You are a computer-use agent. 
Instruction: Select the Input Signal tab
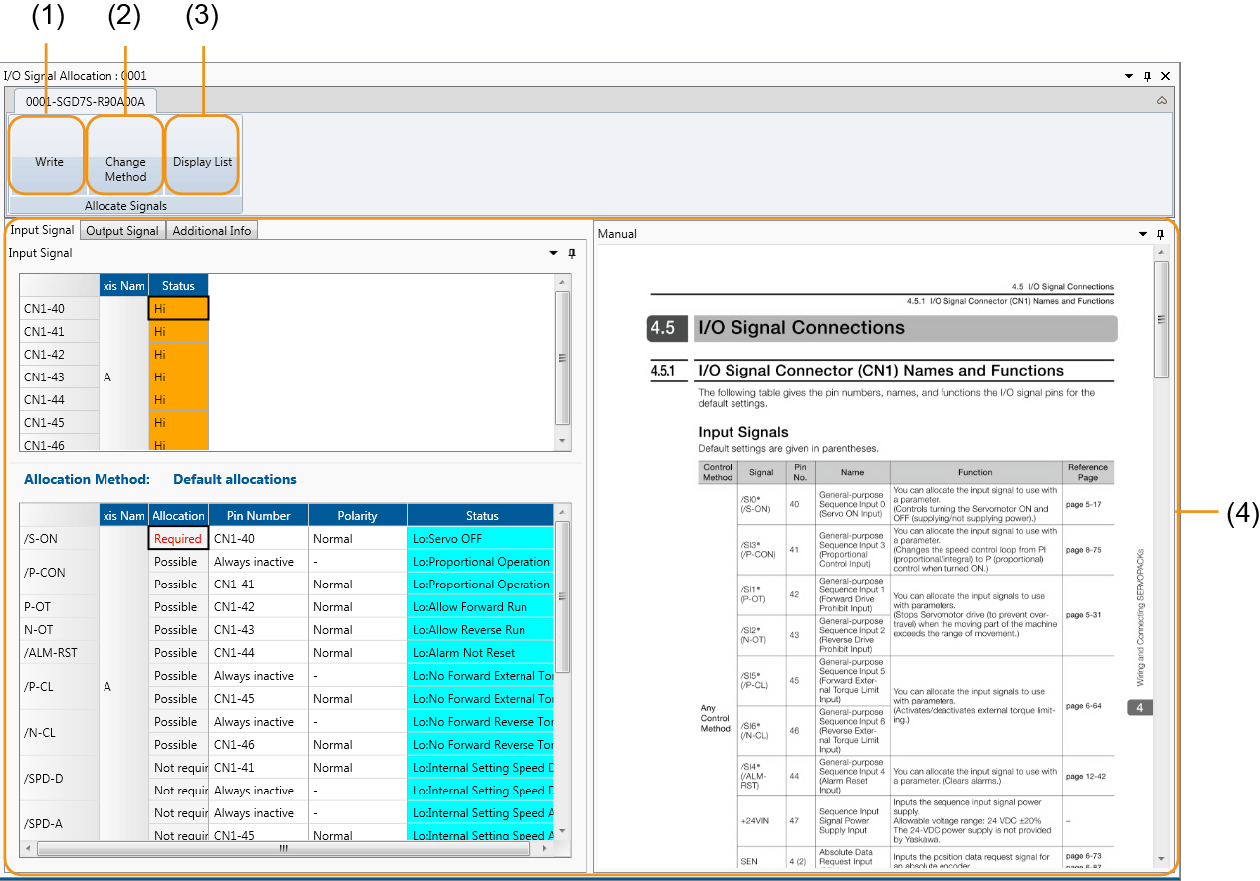click(42, 231)
